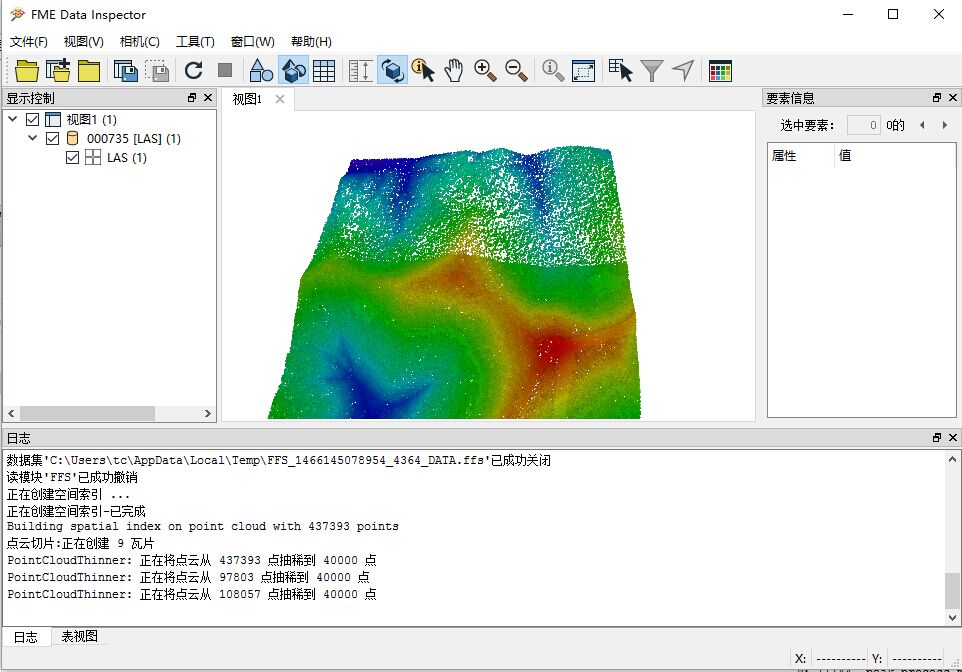Open the 工具(T) menu
This screenshot has width=962, height=672.
(x=195, y=41)
